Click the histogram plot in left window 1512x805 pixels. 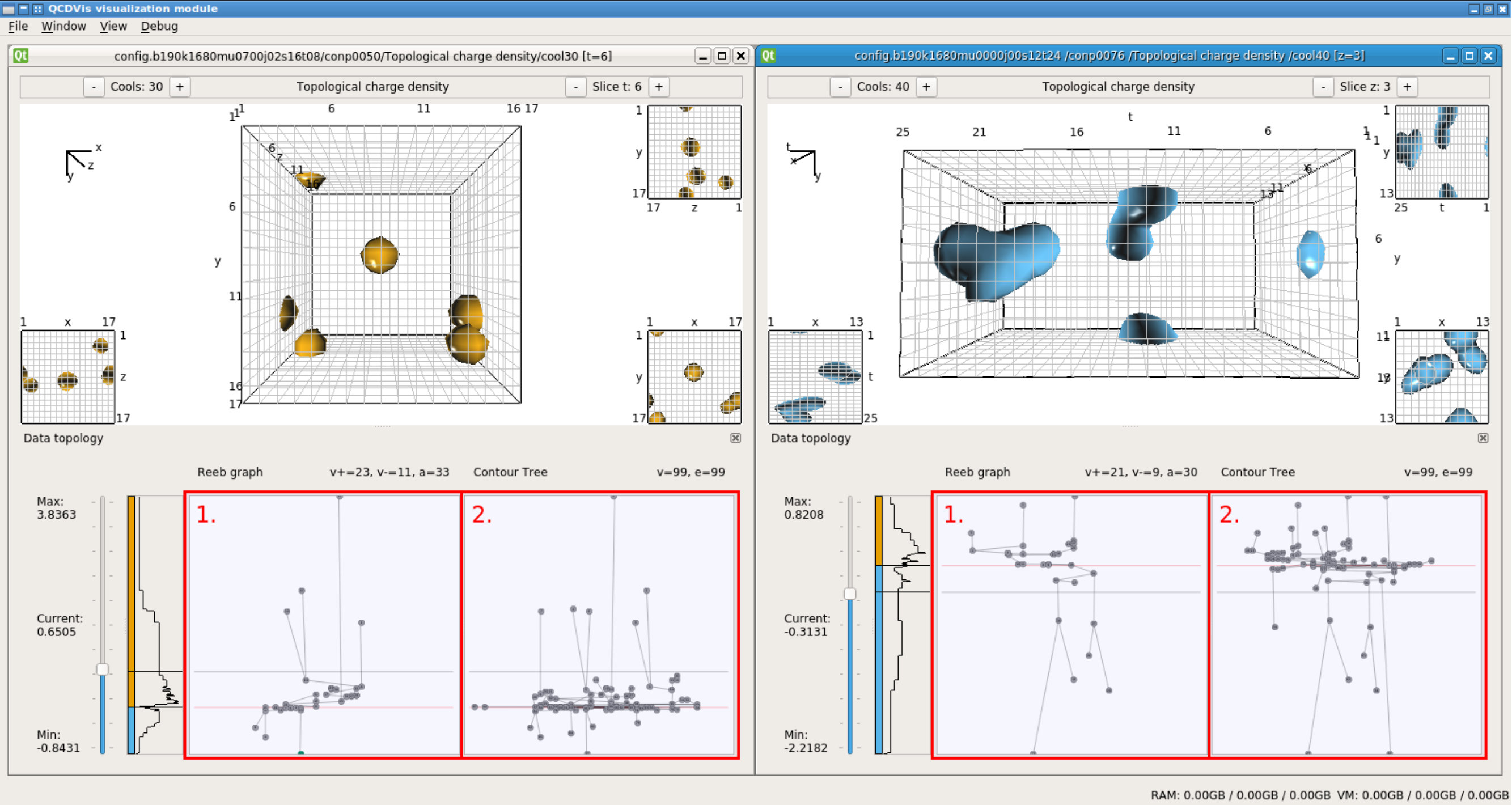tap(160, 625)
